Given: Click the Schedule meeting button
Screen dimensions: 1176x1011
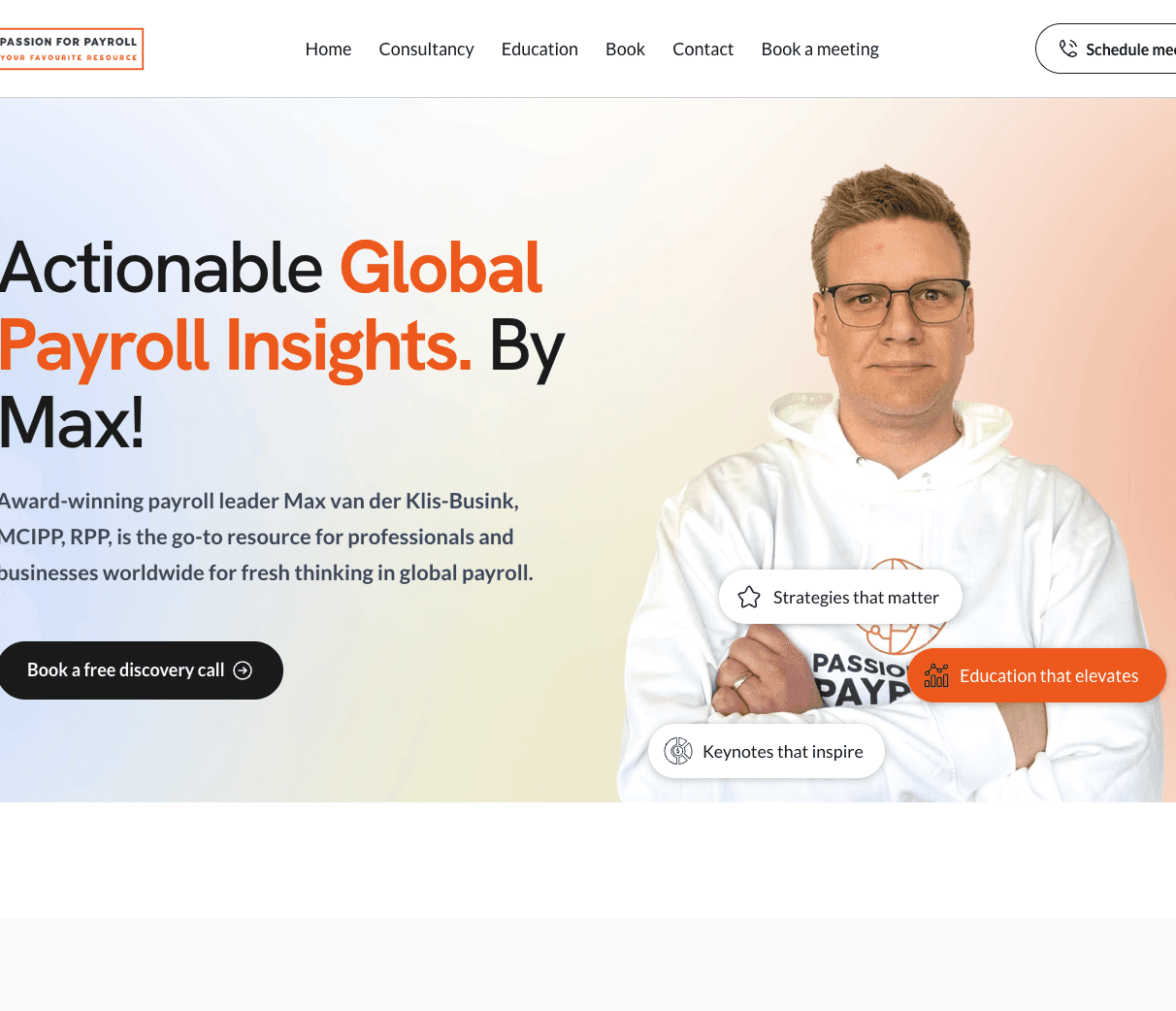Looking at the screenshot, I should [x=1106, y=49].
